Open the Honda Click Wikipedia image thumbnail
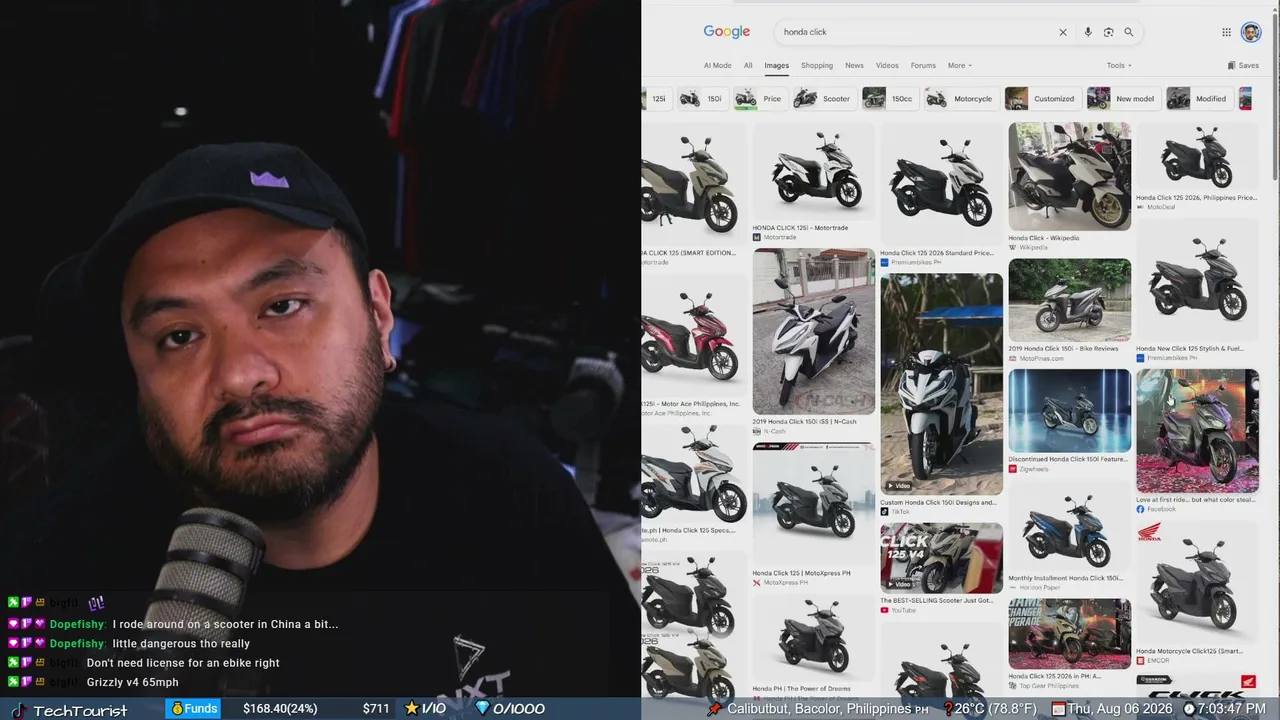 pos(1069,176)
